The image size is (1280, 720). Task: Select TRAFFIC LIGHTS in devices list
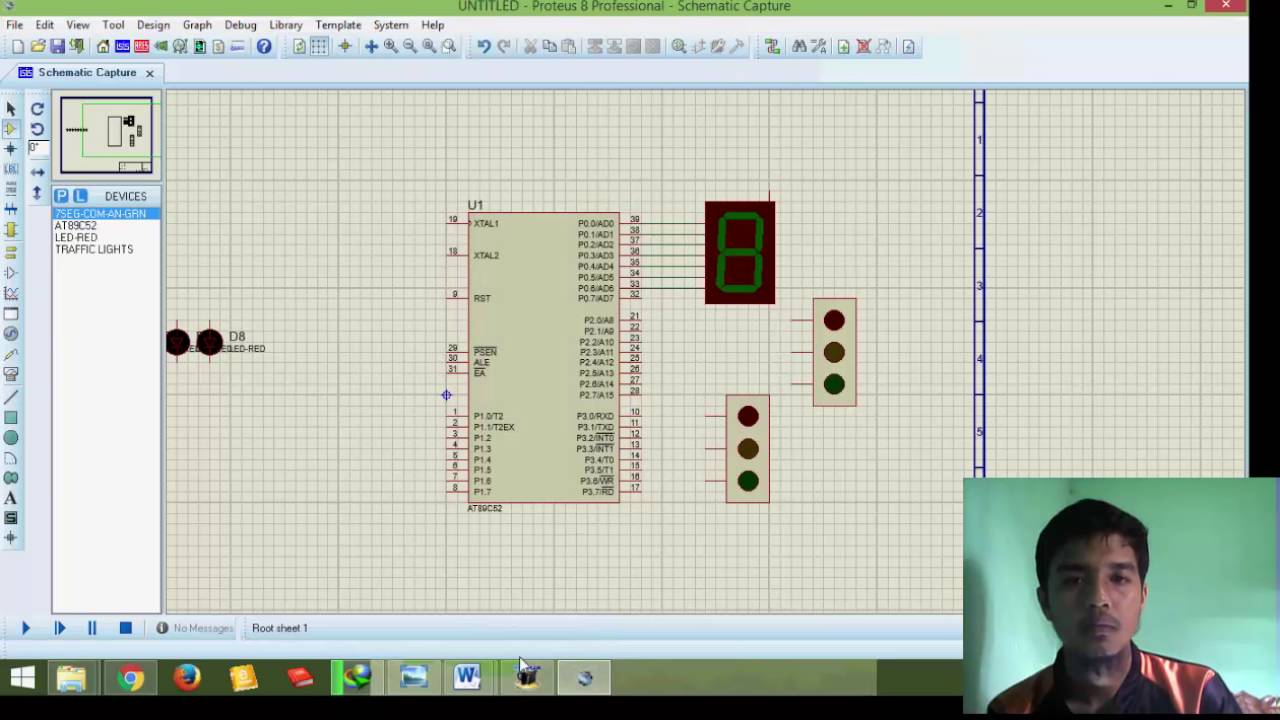pyautogui.click(x=94, y=250)
